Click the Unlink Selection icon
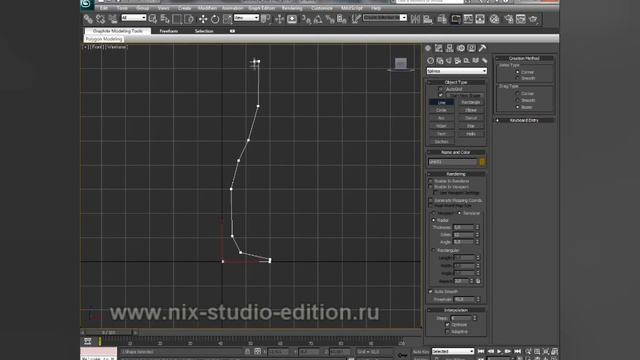The height and width of the screenshot is (360, 640). [x=100, y=19]
